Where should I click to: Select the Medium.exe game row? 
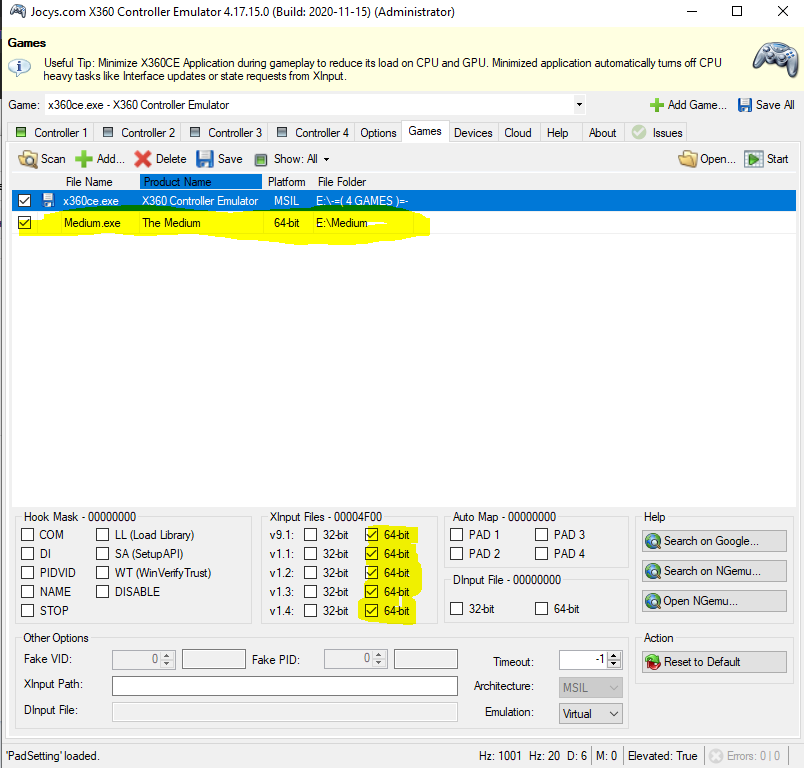404,223
